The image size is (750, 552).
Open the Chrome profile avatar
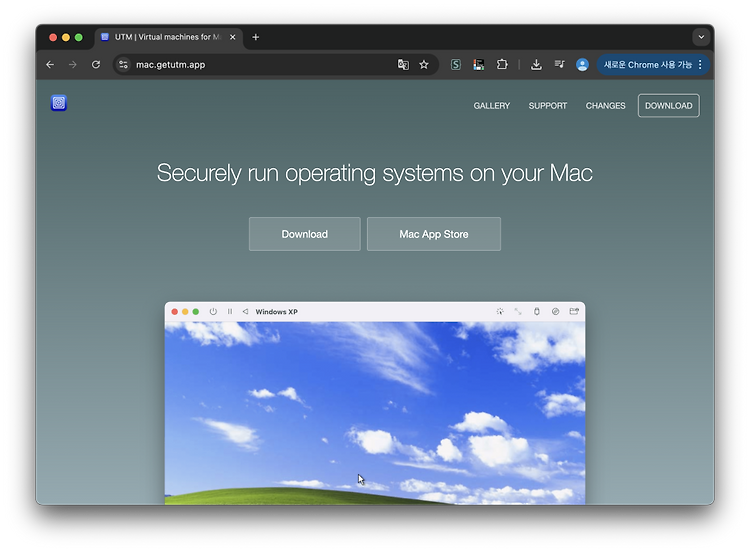tap(582, 65)
